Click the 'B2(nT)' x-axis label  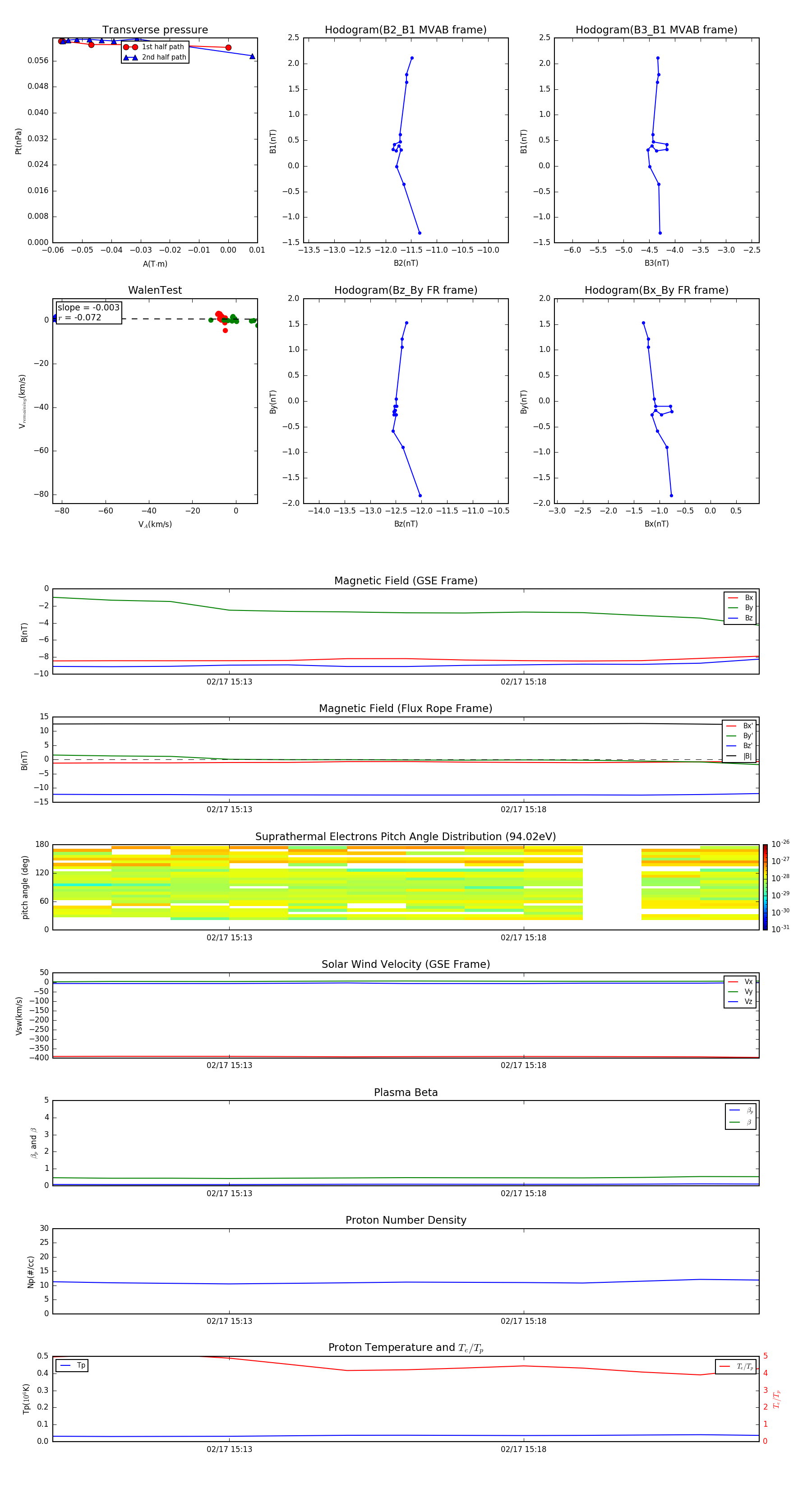406,263
